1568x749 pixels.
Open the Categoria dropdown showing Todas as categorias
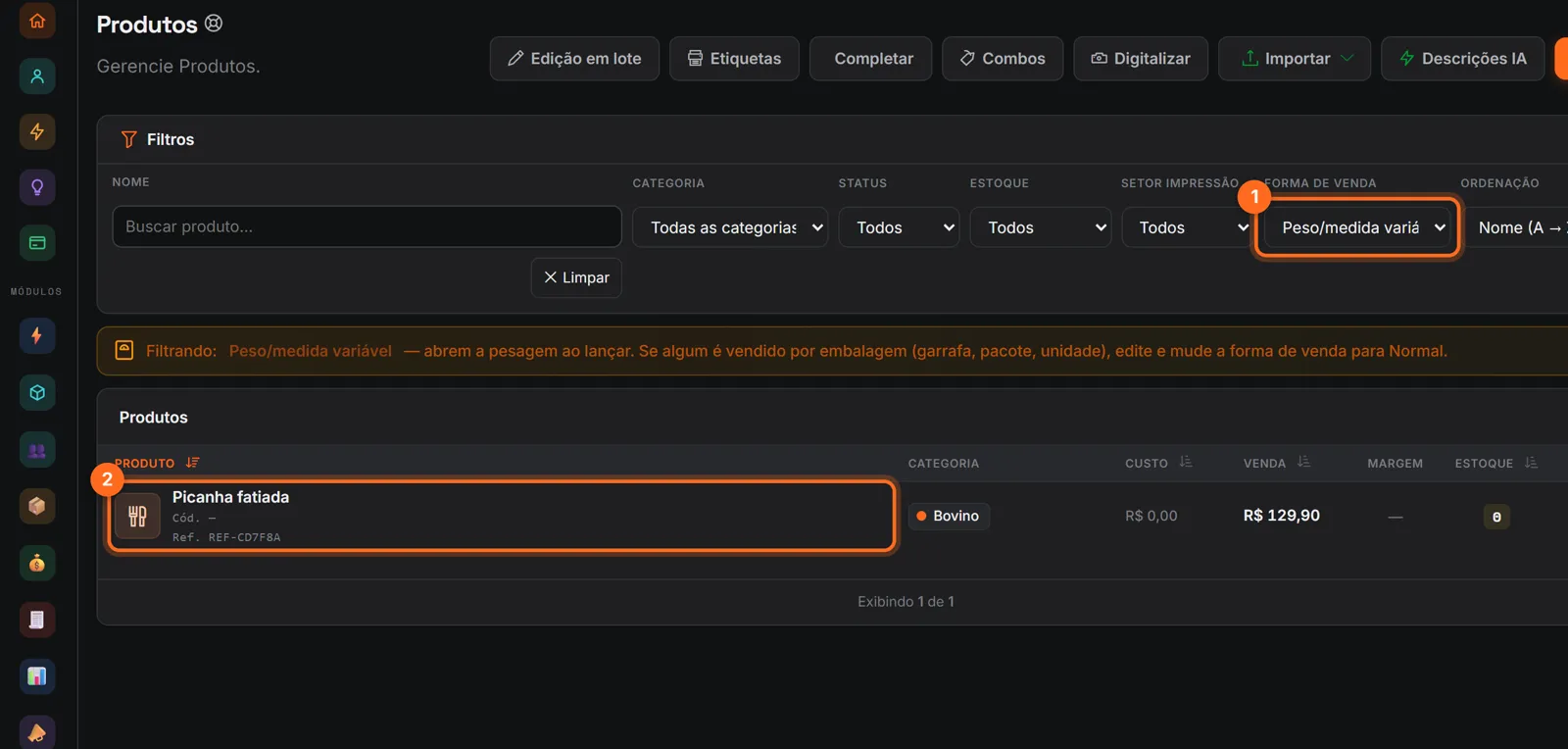(730, 226)
